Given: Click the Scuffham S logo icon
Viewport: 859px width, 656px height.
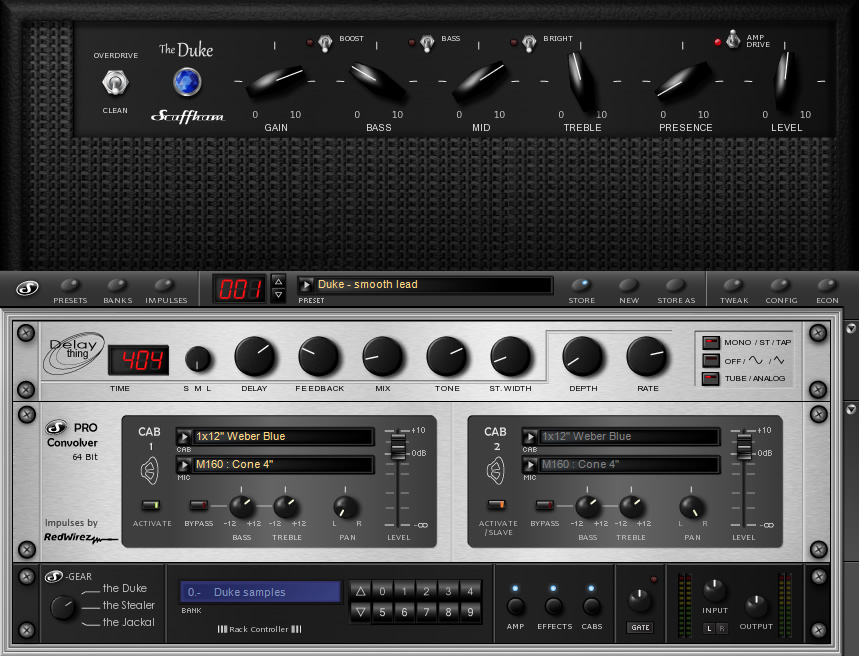Looking at the screenshot, I should [27, 288].
